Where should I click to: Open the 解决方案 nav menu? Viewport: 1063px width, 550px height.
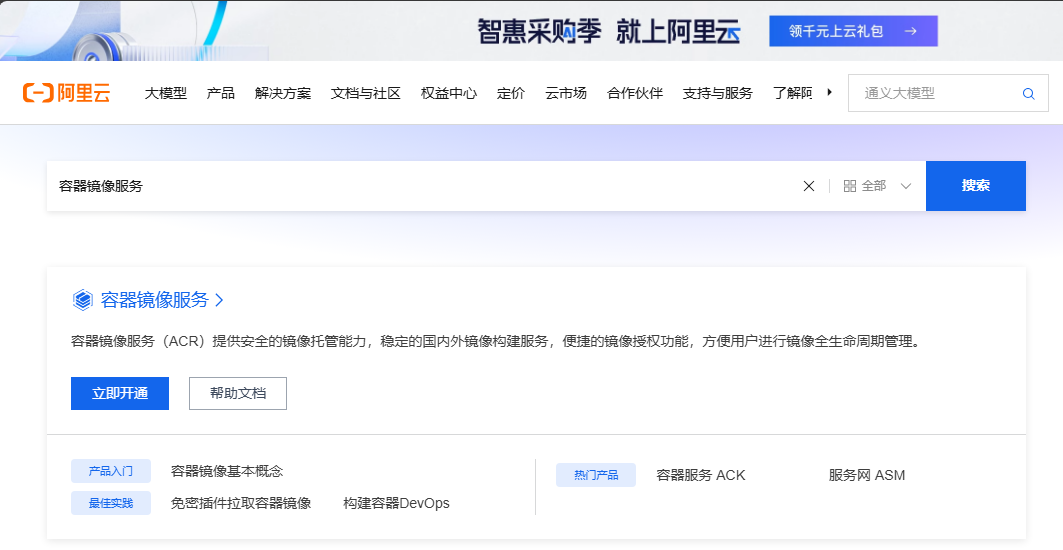283,94
